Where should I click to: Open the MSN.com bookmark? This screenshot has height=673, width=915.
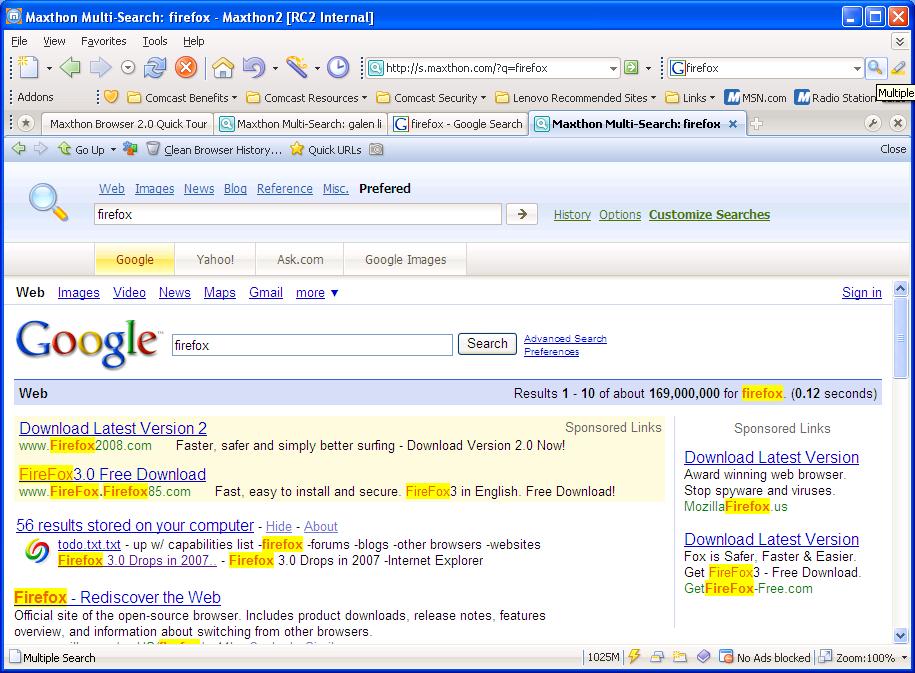(755, 97)
